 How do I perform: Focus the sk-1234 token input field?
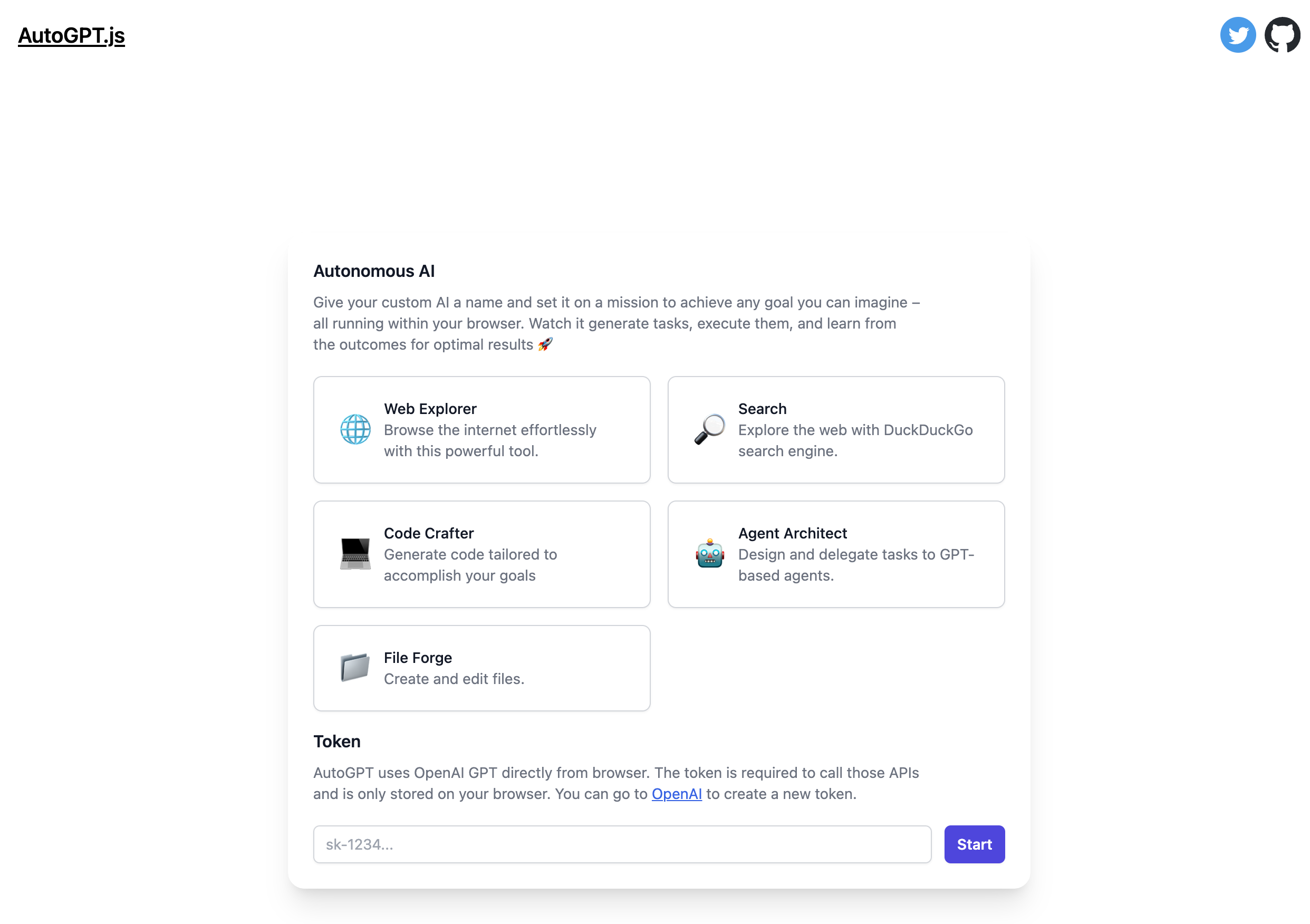pyautogui.click(x=621, y=844)
